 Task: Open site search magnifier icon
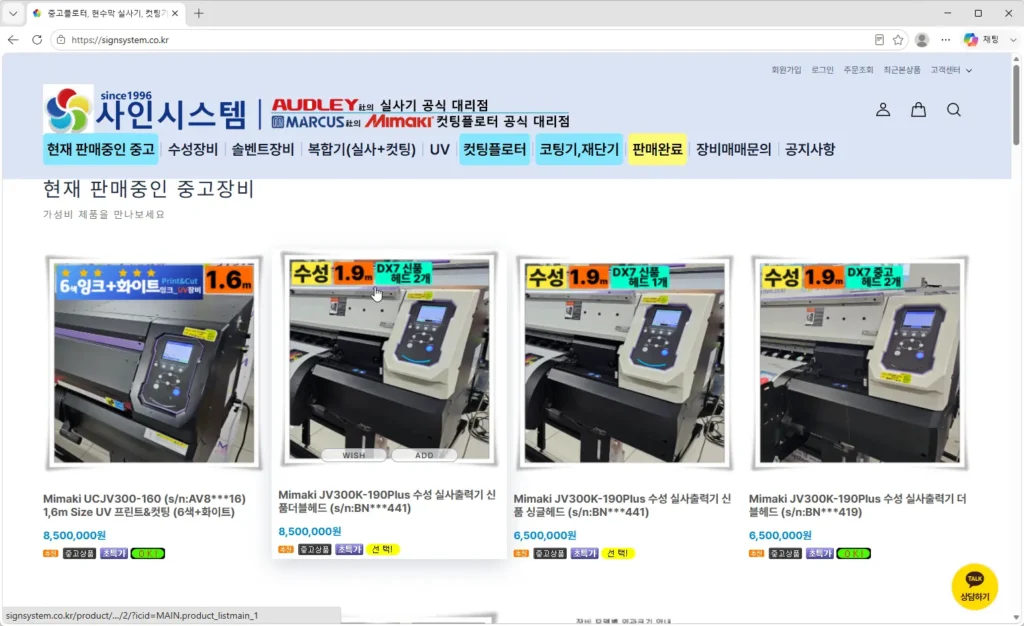(953, 110)
